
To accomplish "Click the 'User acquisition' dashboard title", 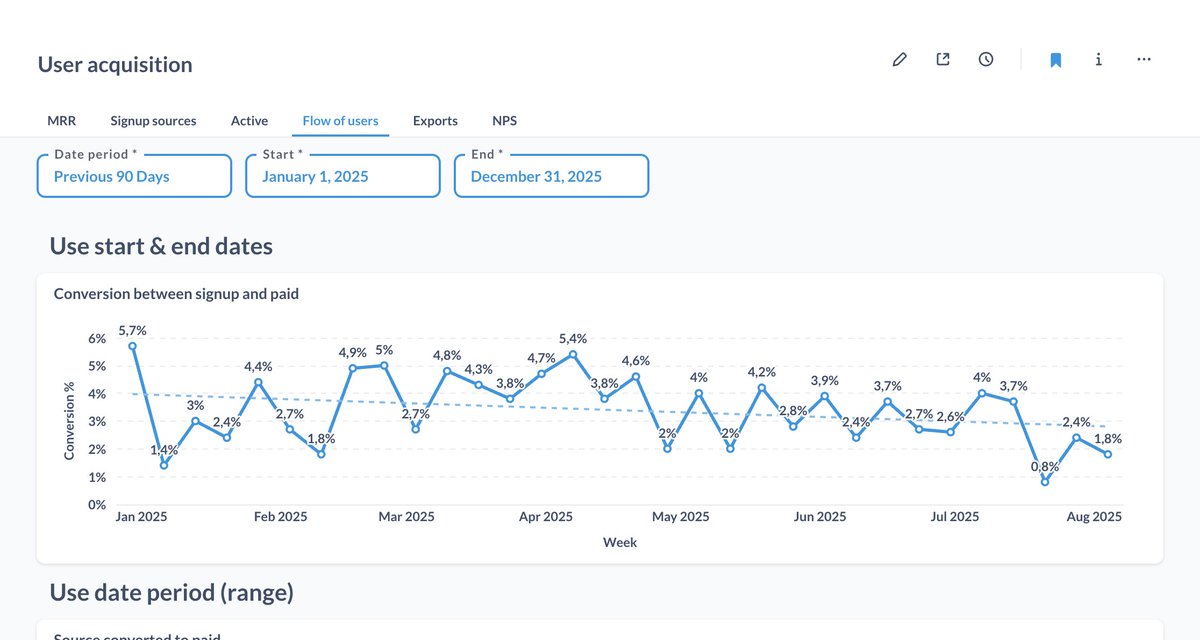I will click(115, 65).
